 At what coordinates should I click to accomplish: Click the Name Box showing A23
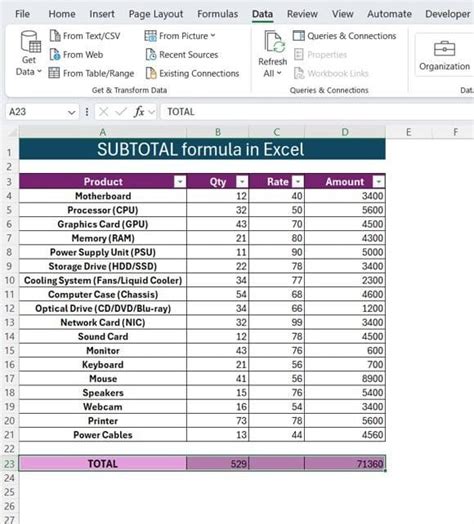tap(37, 112)
